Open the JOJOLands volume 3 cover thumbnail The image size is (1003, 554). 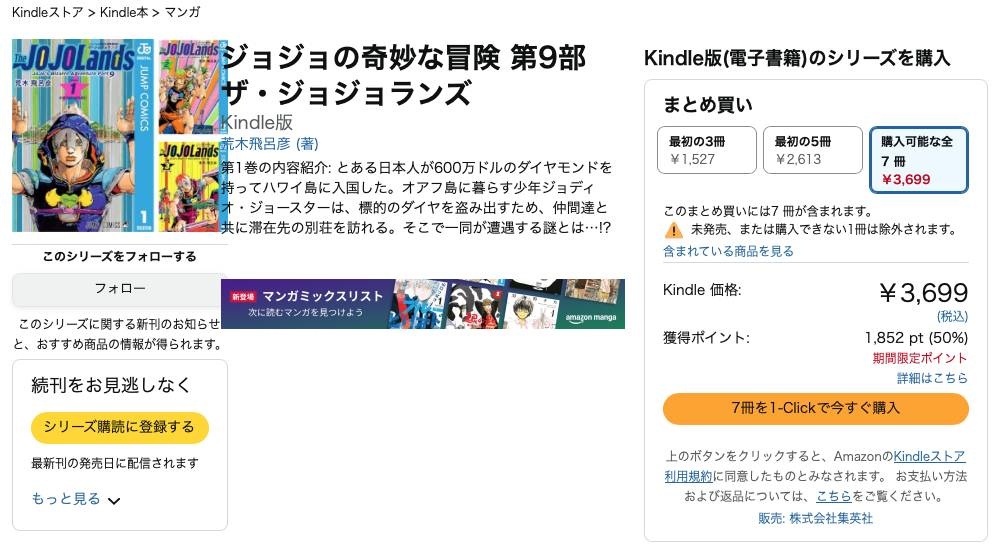189,186
